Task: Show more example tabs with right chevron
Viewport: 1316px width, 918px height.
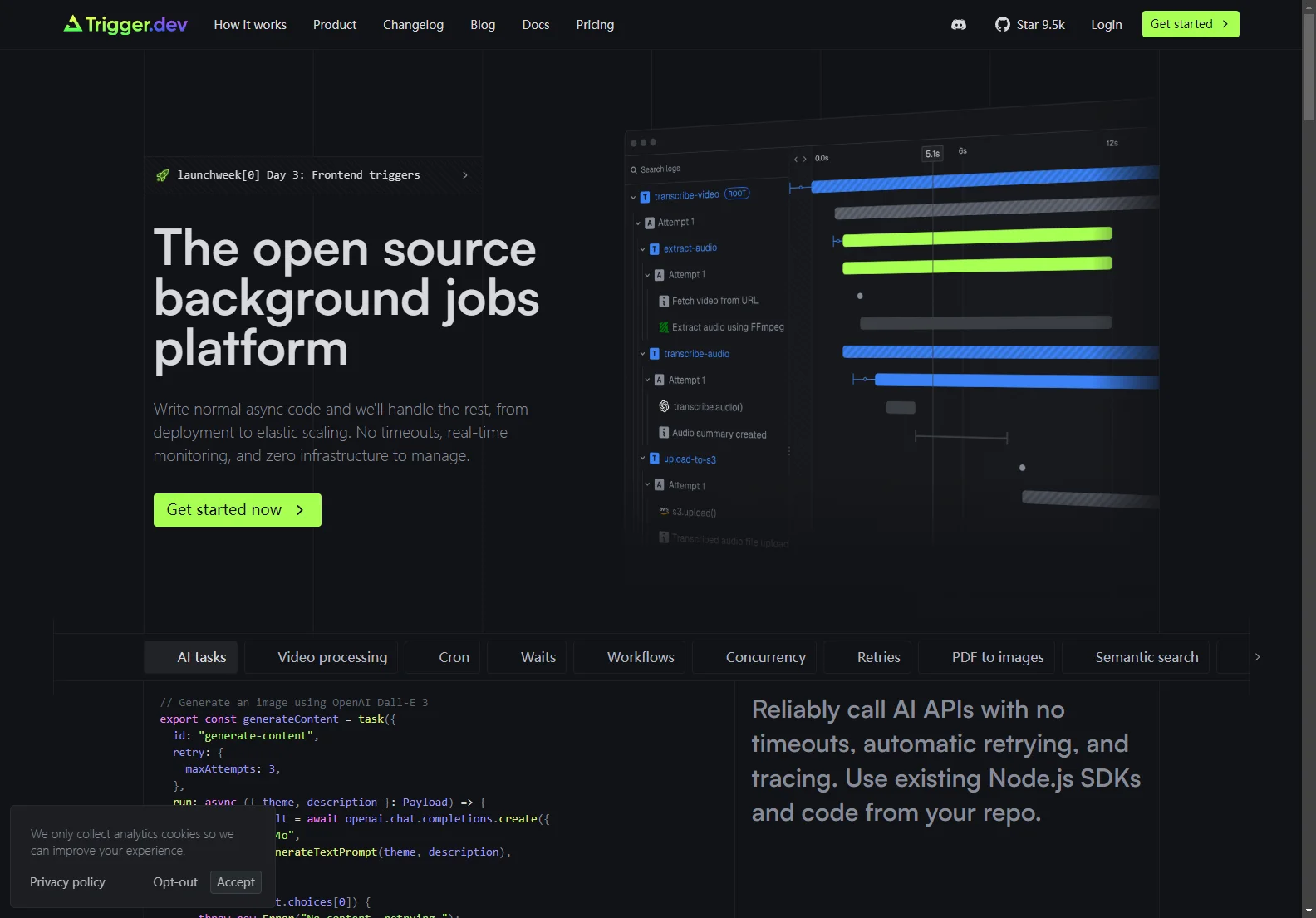Action: [x=1258, y=657]
